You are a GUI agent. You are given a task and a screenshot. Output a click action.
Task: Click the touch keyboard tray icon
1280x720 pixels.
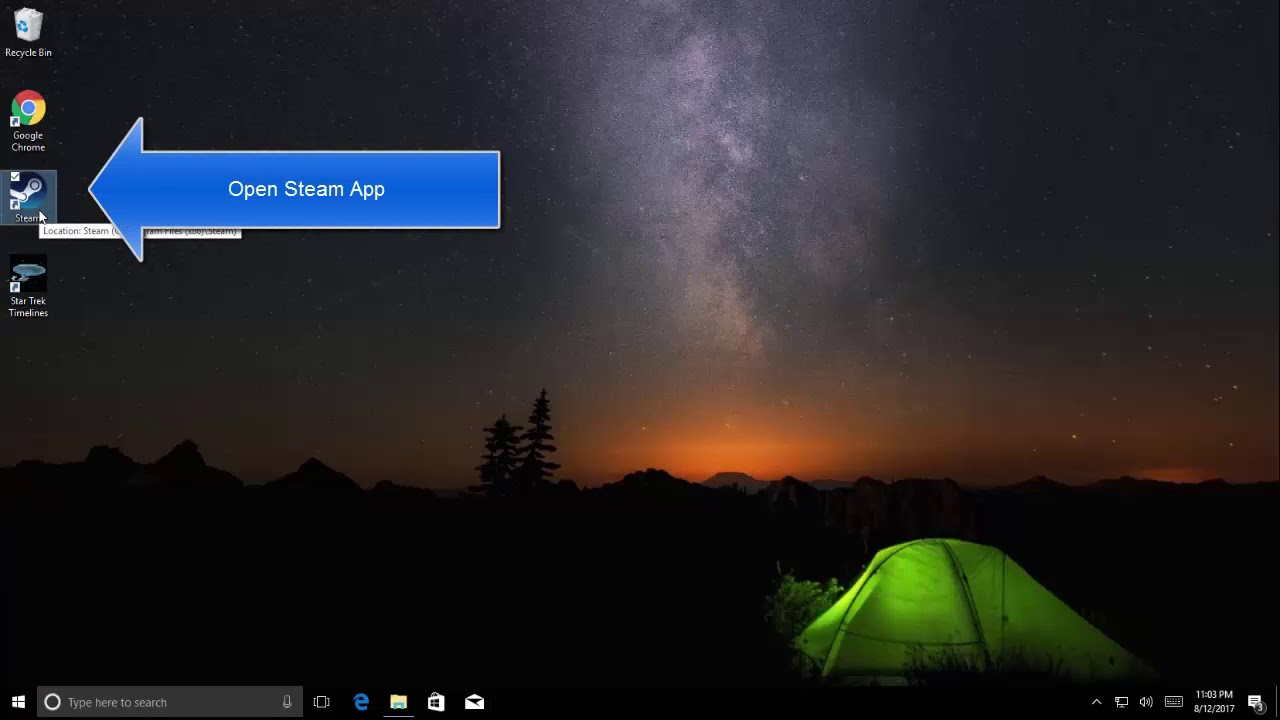click(x=1174, y=702)
